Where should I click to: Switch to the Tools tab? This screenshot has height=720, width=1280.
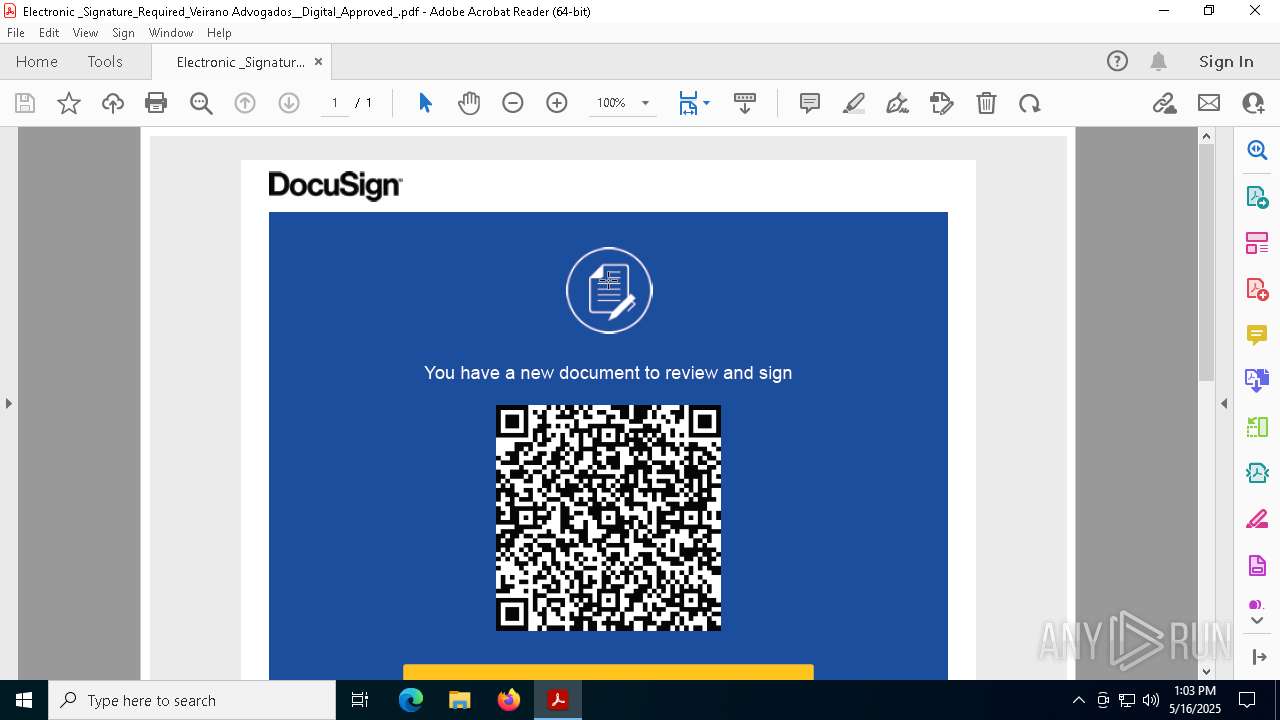coord(105,61)
